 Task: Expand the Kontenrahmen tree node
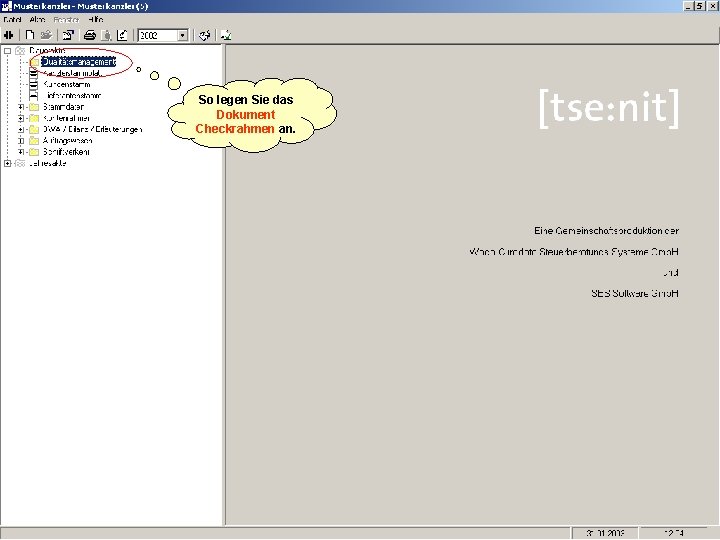coord(21,118)
